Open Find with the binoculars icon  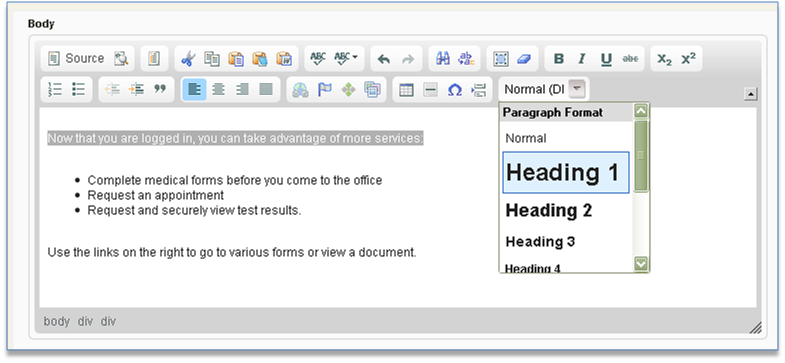tap(443, 59)
